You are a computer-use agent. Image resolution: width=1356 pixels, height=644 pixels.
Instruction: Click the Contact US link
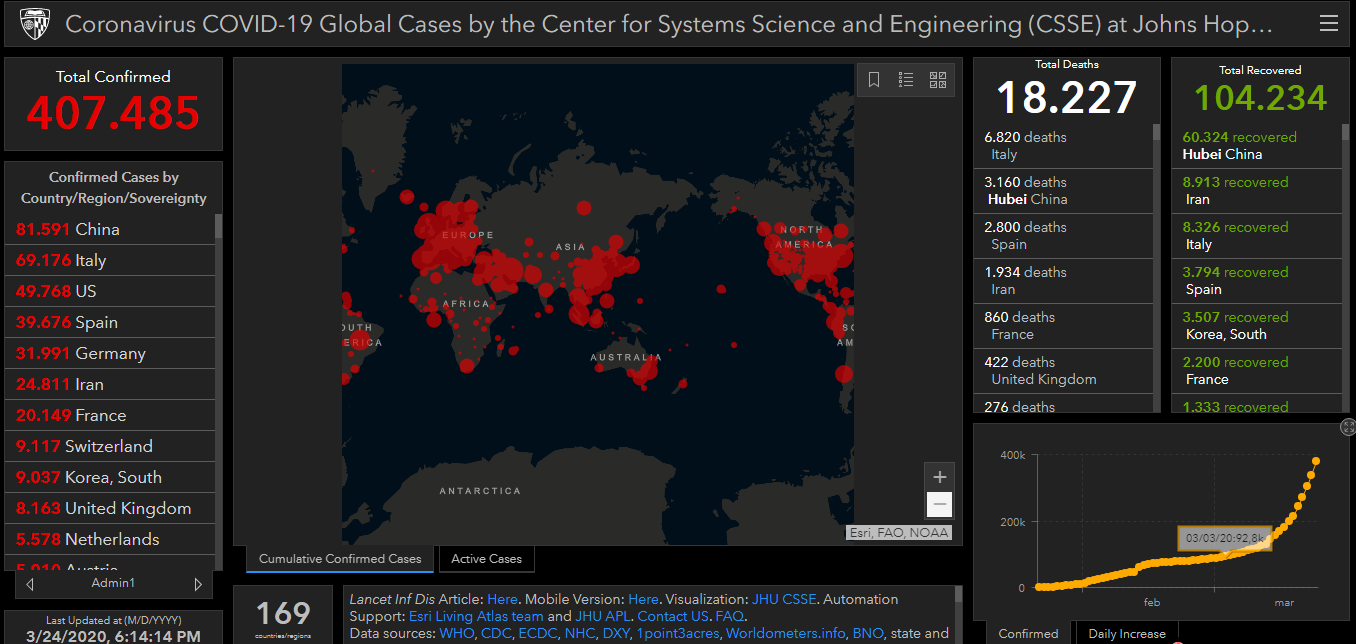(x=673, y=616)
